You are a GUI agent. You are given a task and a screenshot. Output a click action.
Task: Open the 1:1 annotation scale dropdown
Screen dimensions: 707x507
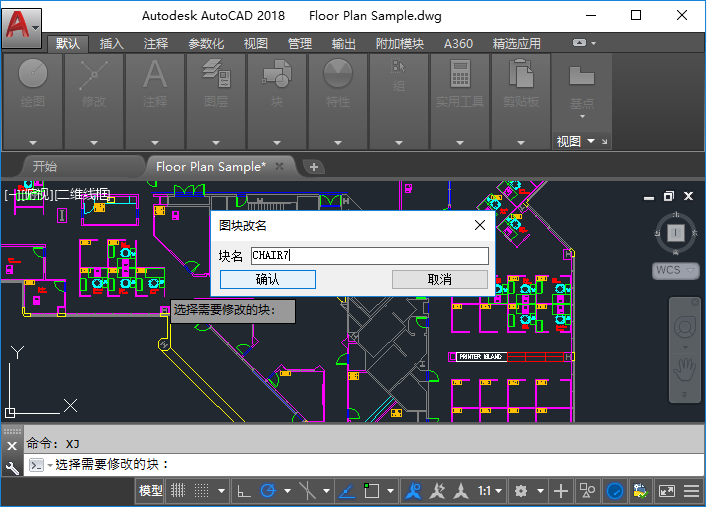point(490,491)
